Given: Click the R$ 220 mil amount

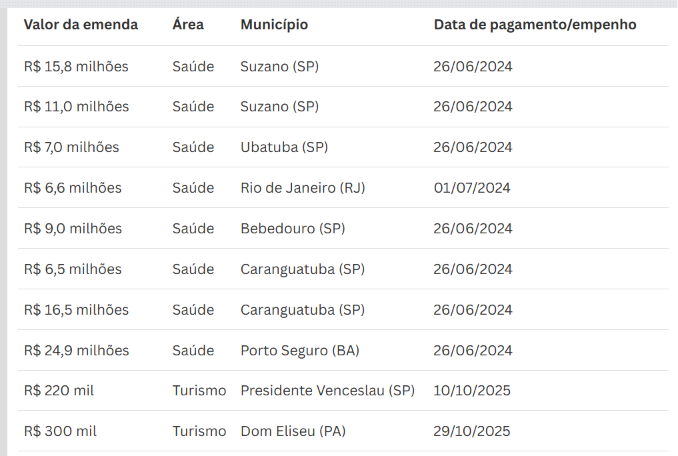Looking at the screenshot, I should (59, 390).
